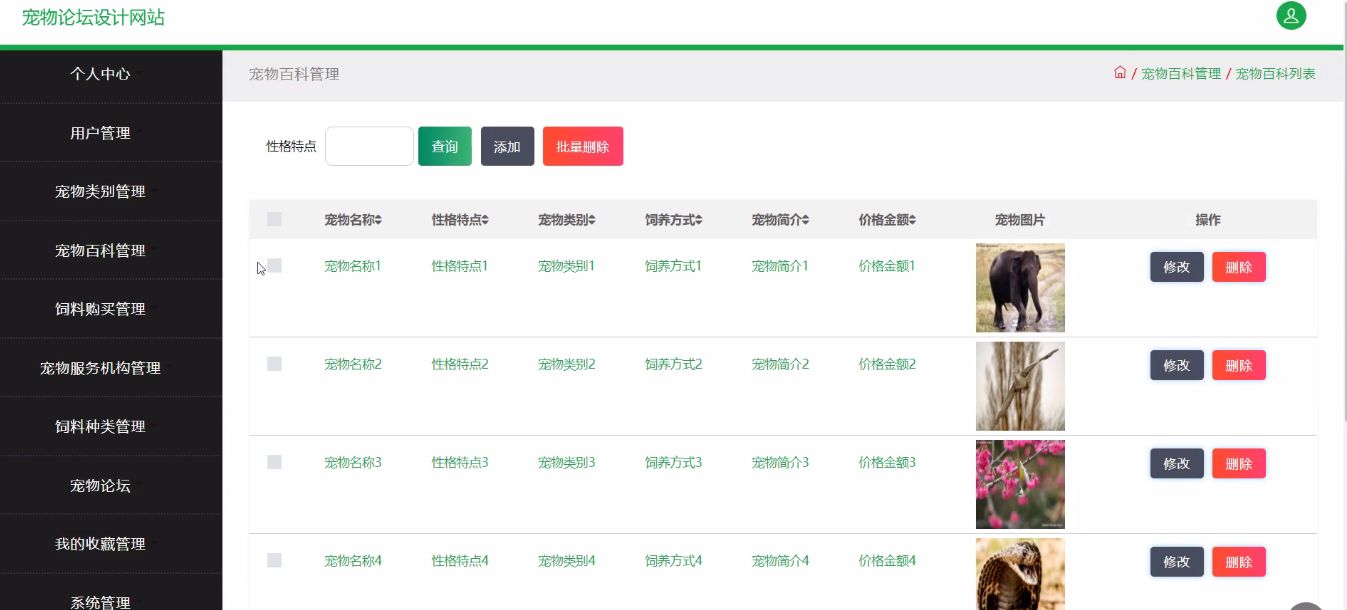The height and width of the screenshot is (610, 1347).
Task: Click the cell 宠物名称3
Action: (x=353, y=462)
